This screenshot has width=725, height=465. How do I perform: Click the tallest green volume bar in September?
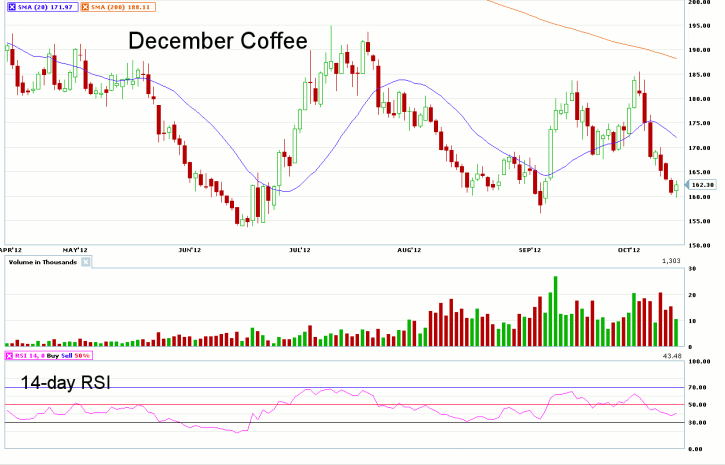coord(555,311)
